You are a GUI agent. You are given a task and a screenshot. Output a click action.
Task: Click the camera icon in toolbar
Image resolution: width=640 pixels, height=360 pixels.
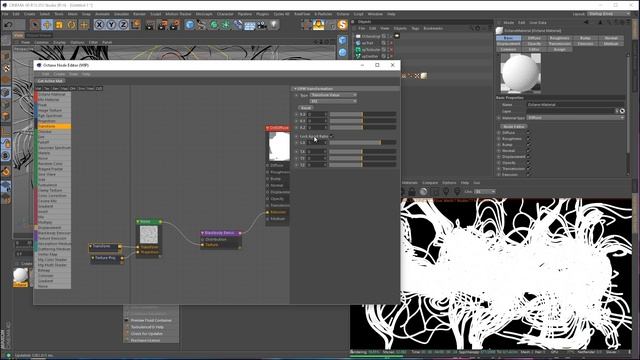click(262, 25)
